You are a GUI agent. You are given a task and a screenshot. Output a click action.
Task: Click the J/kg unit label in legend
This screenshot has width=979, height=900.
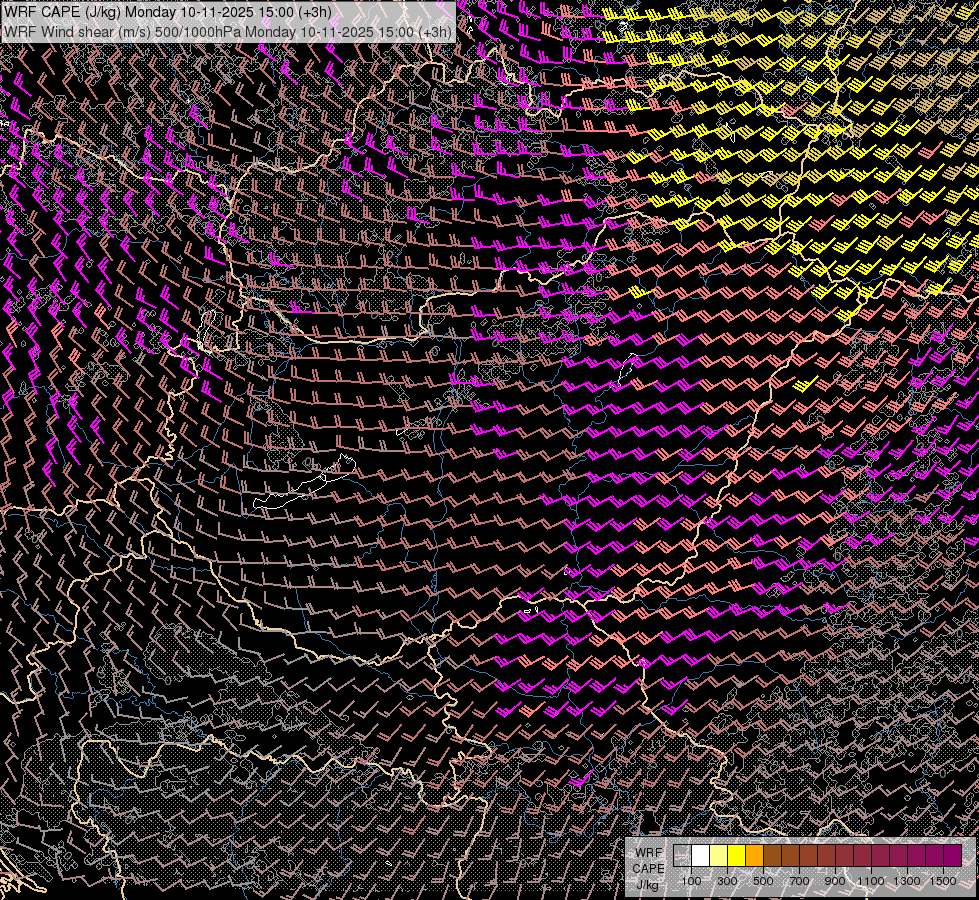pos(647,885)
